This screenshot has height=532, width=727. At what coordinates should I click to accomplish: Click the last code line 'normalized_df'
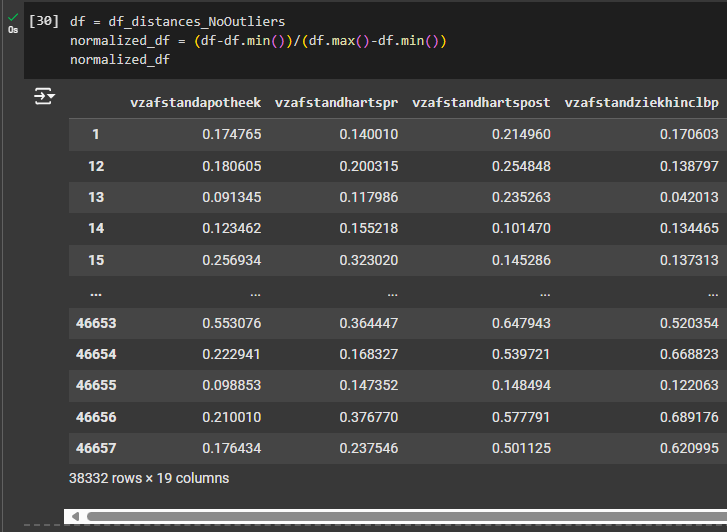click(x=120, y=60)
